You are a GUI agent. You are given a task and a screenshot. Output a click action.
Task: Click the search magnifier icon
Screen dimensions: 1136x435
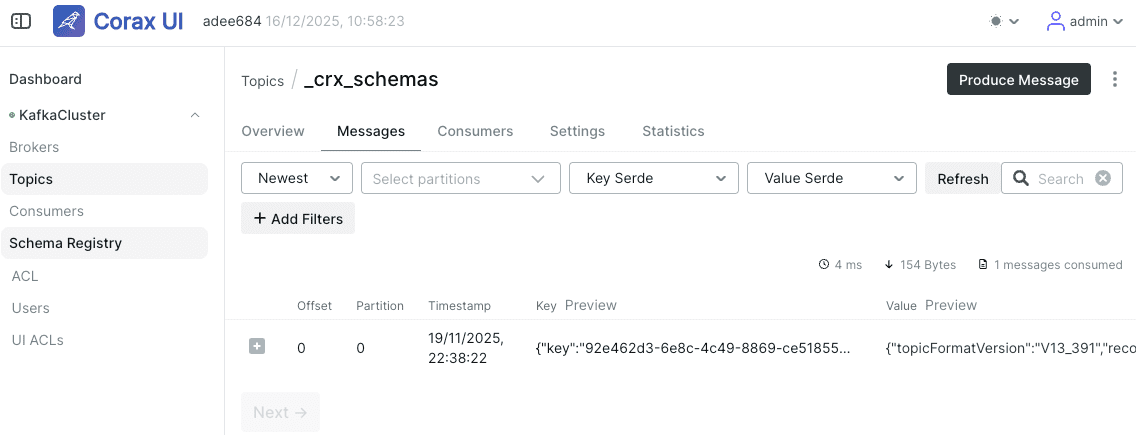1022,178
